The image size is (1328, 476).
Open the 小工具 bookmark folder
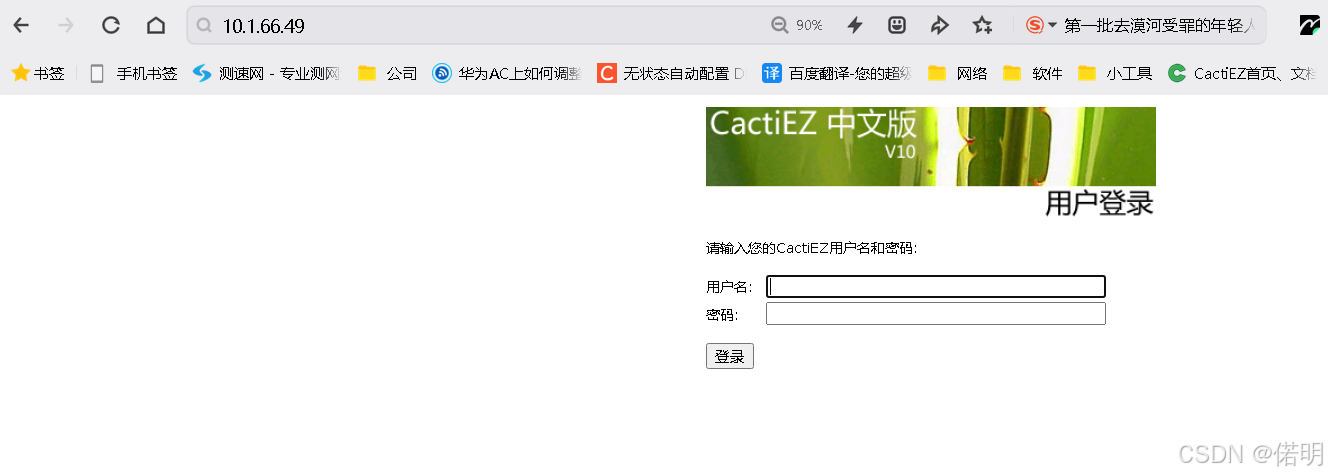pos(1115,73)
